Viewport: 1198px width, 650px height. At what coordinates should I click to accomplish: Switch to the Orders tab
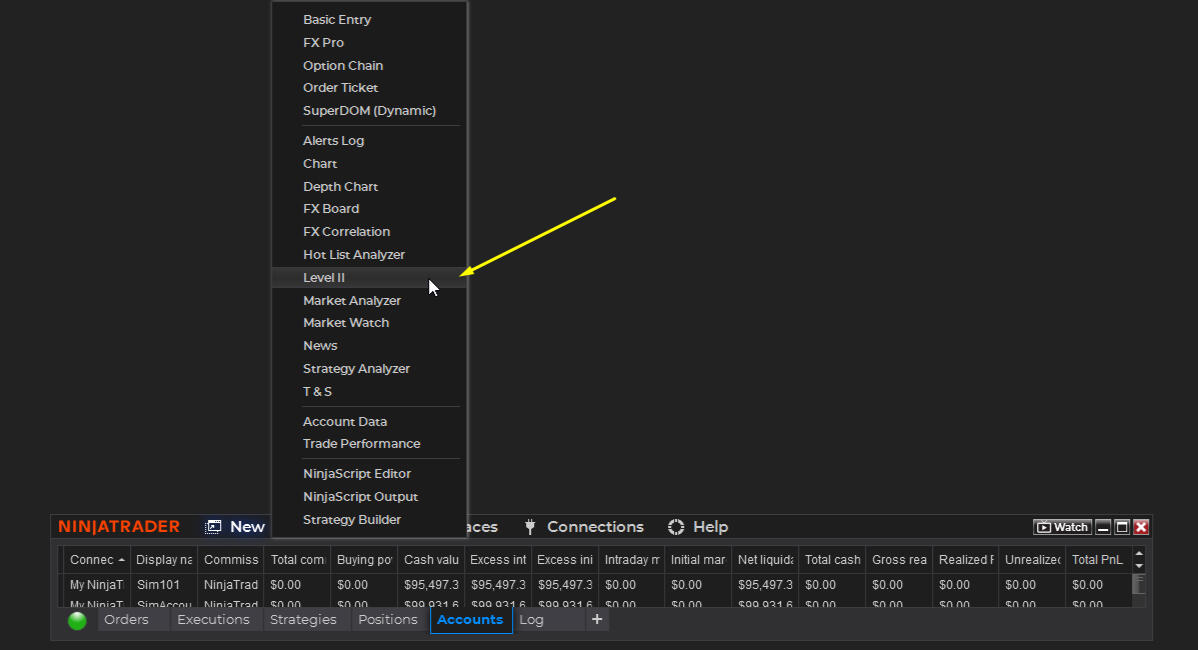point(126,620)
